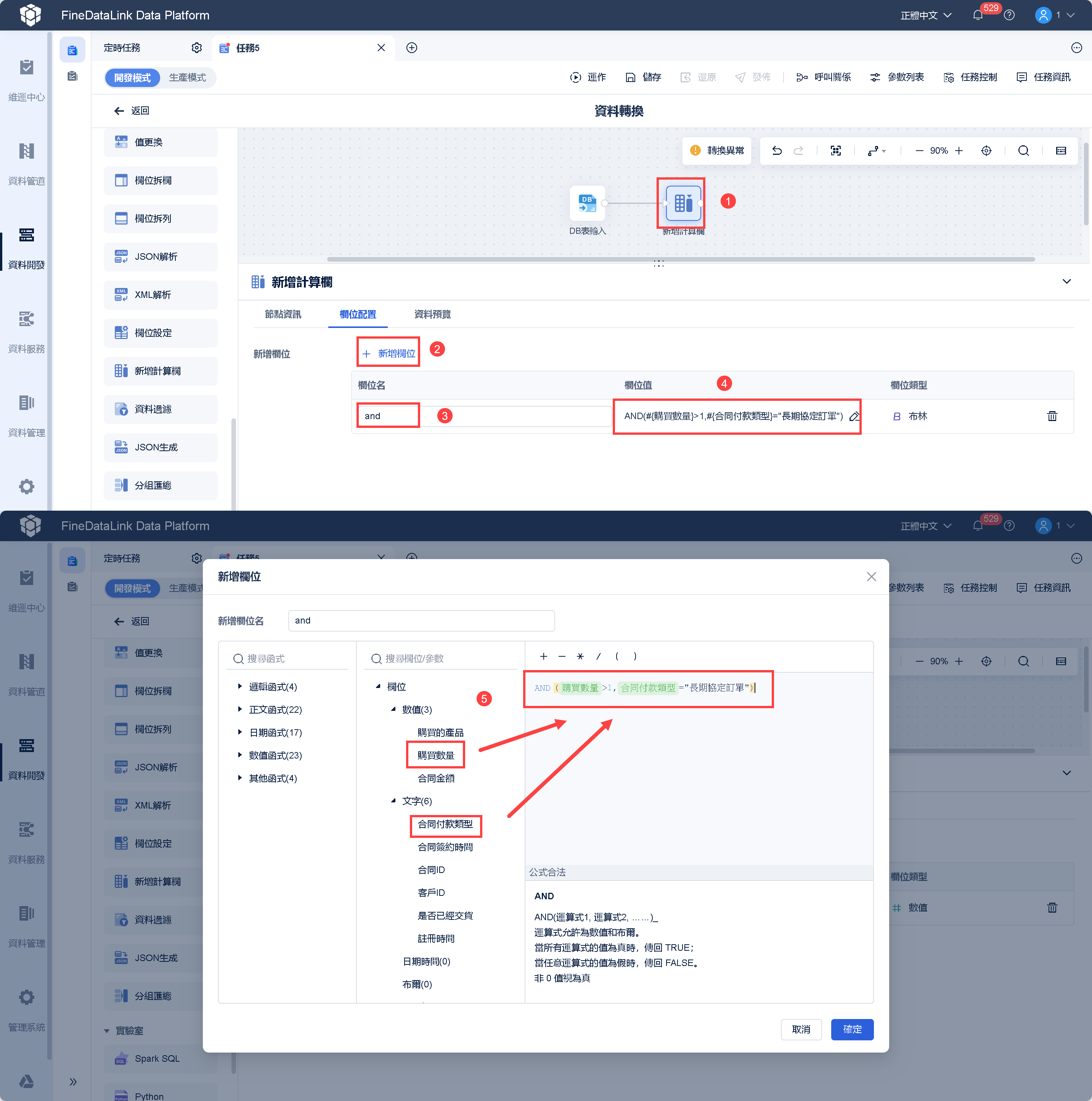This screenshot has width=1092, height=1101.
Task: Click the pencil edit icon beside formula
Action: pyautogui.click(x=854, y=416)
